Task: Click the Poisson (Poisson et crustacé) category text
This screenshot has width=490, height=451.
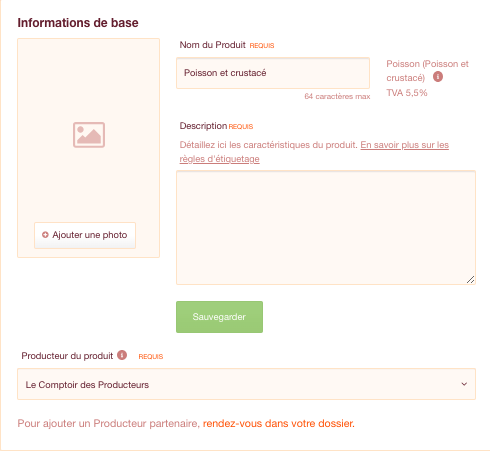Action: pos(427,71)
